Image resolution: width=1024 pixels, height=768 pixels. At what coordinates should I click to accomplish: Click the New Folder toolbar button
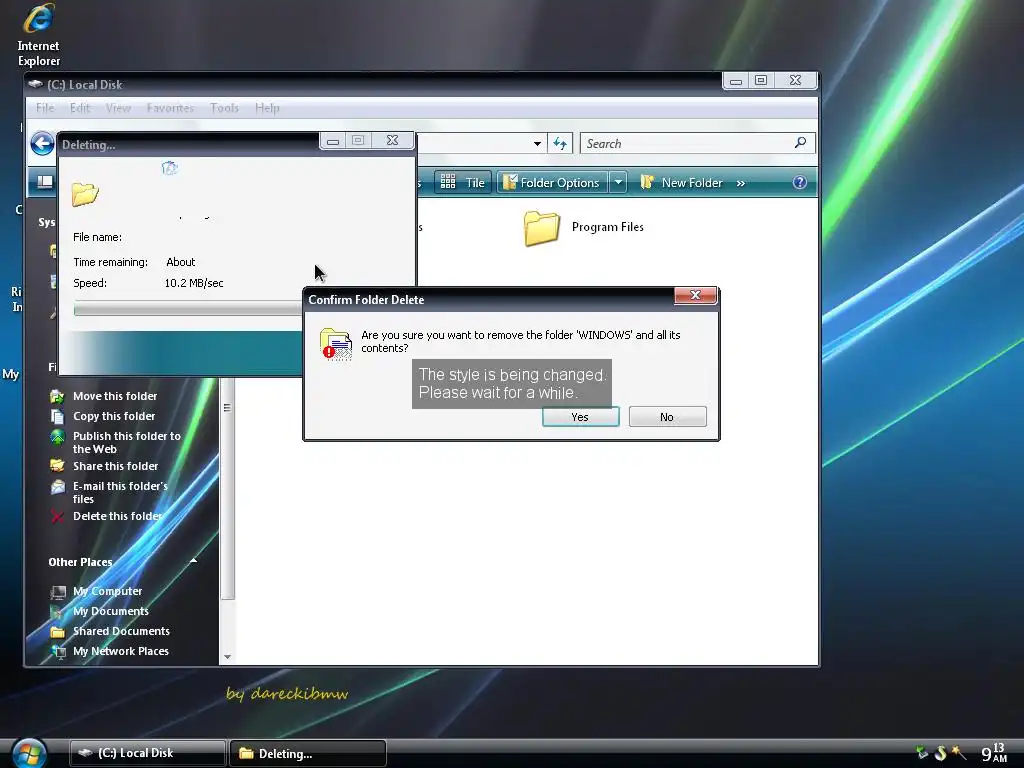click(x=682, y=183)
